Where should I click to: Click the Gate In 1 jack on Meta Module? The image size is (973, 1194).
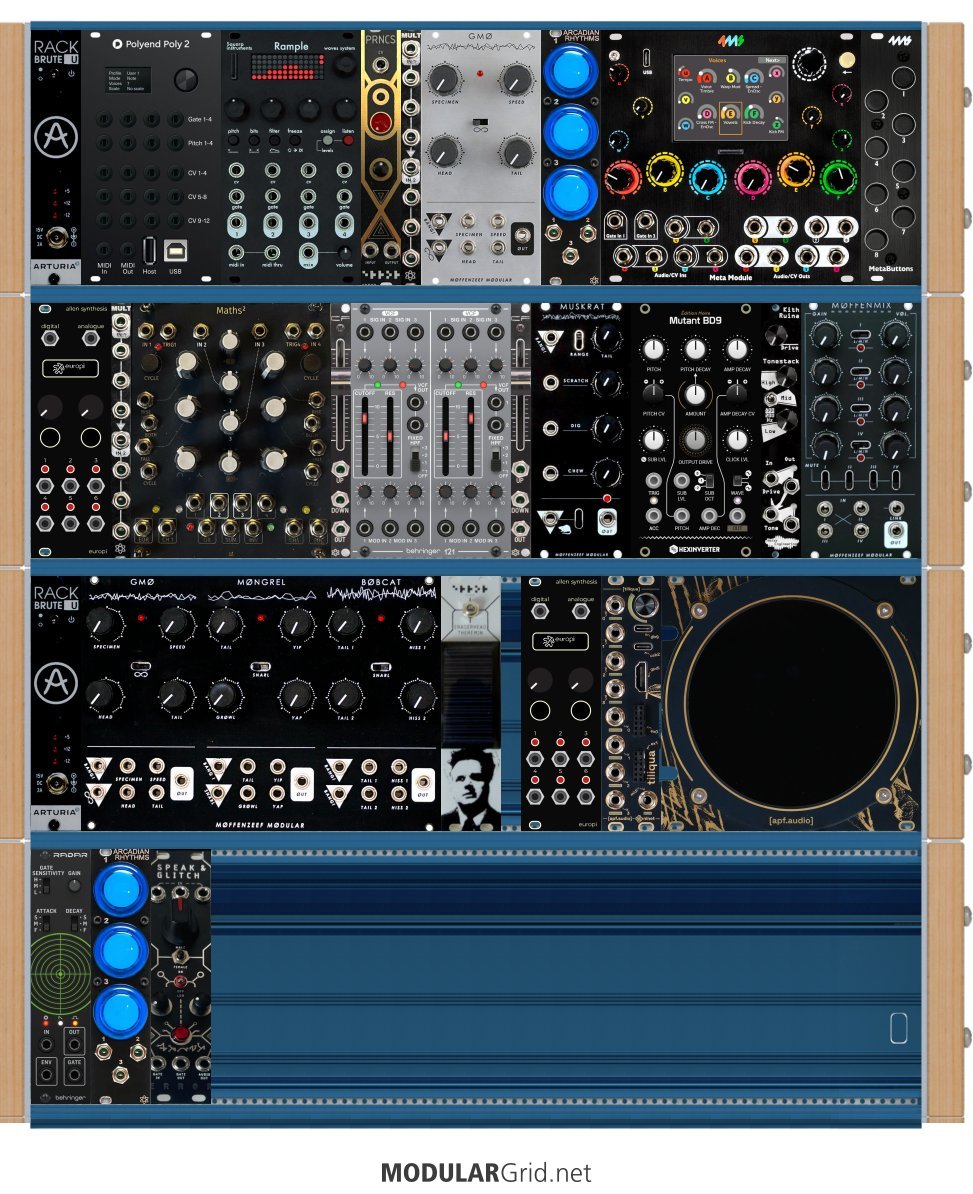(x=615, y=222)
